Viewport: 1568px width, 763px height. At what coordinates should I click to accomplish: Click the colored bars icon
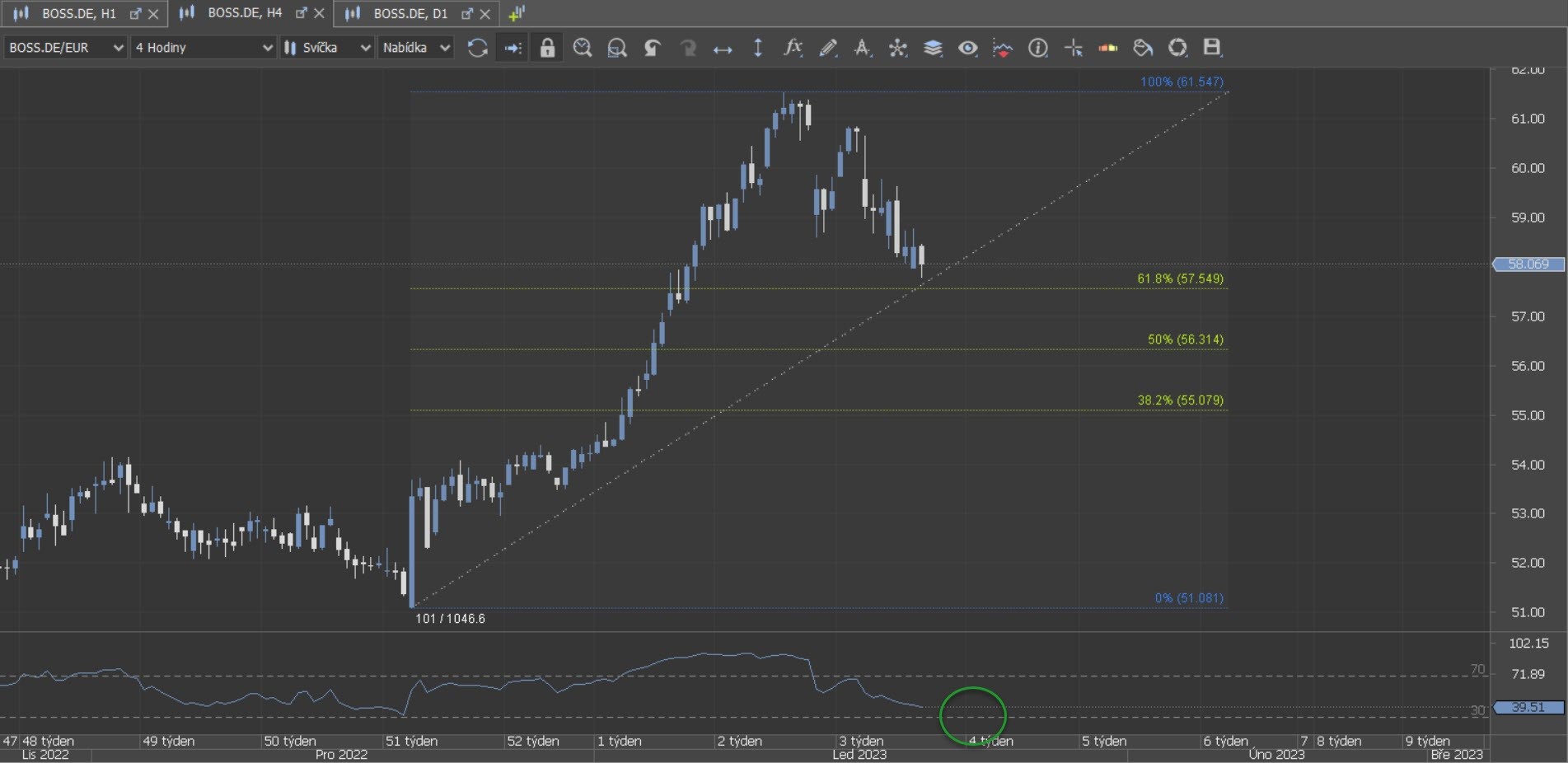[1108, 48]
